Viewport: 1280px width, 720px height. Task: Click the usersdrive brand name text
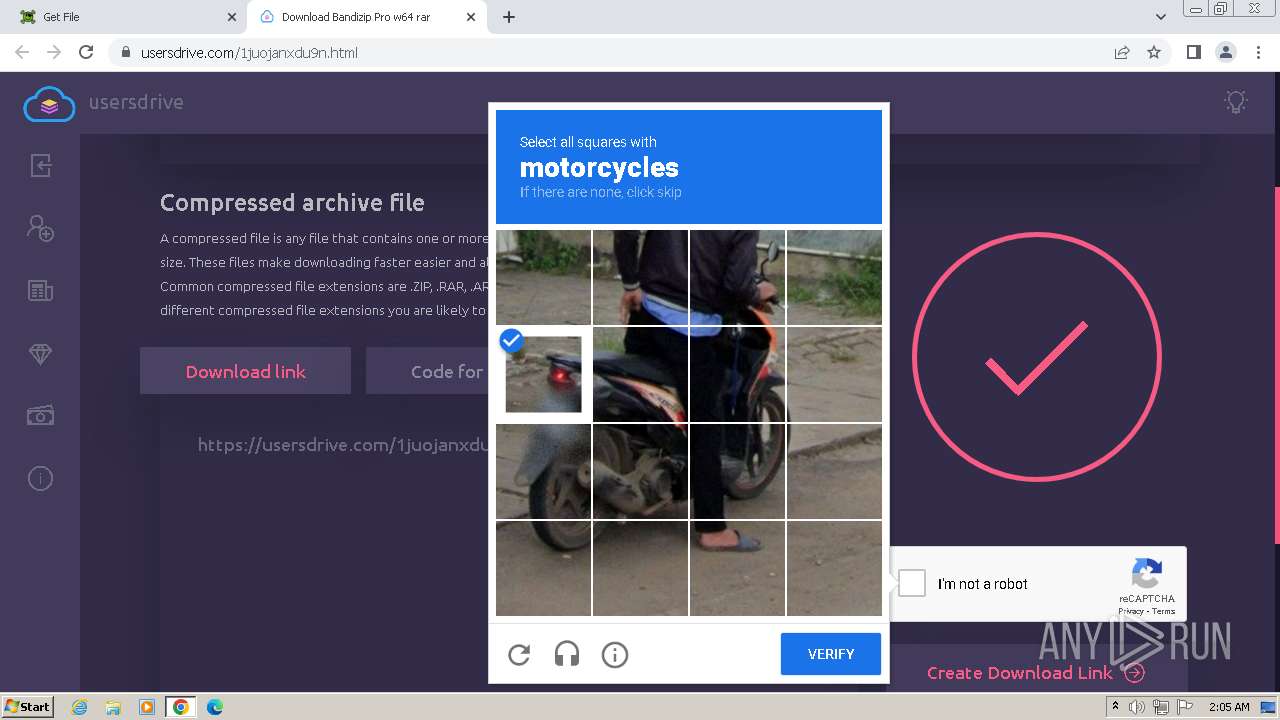tap(136, 102)
